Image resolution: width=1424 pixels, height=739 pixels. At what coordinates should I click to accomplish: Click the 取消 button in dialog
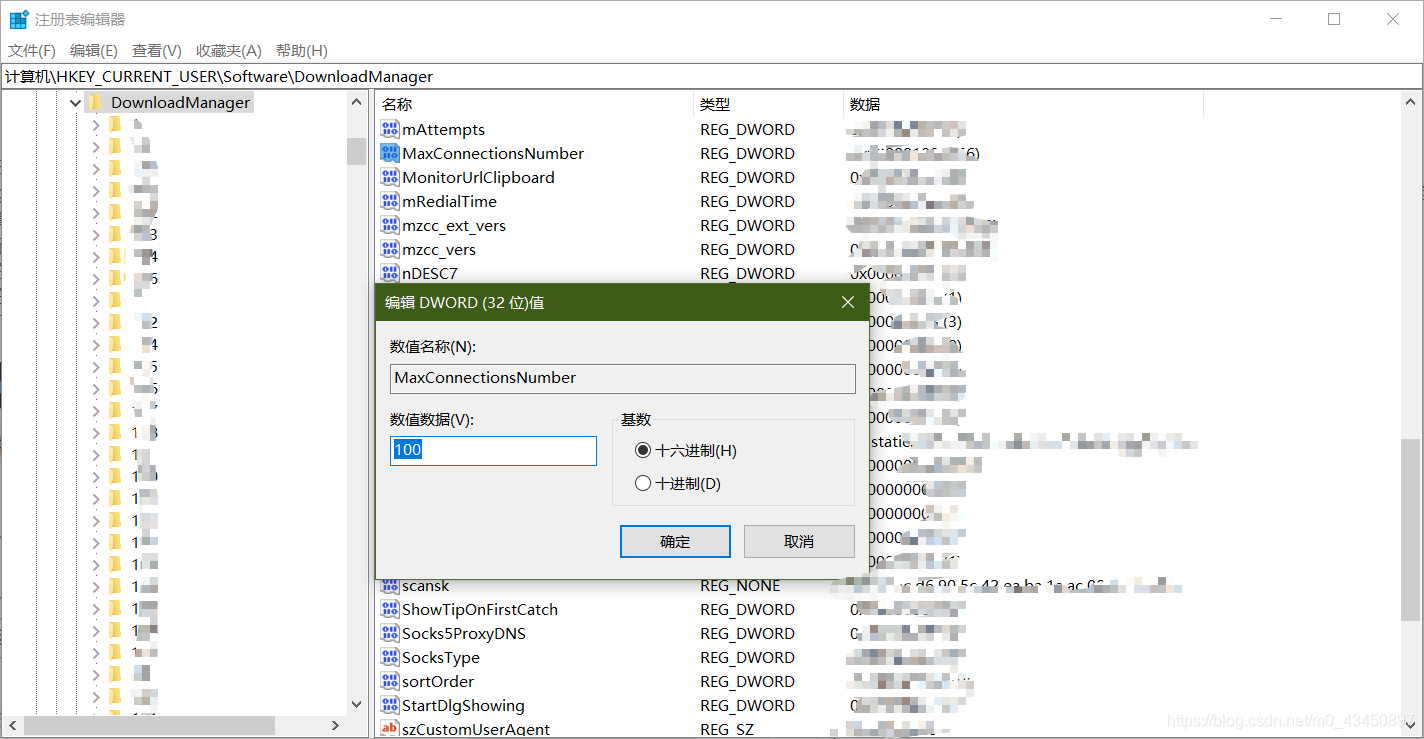(799, 541)
